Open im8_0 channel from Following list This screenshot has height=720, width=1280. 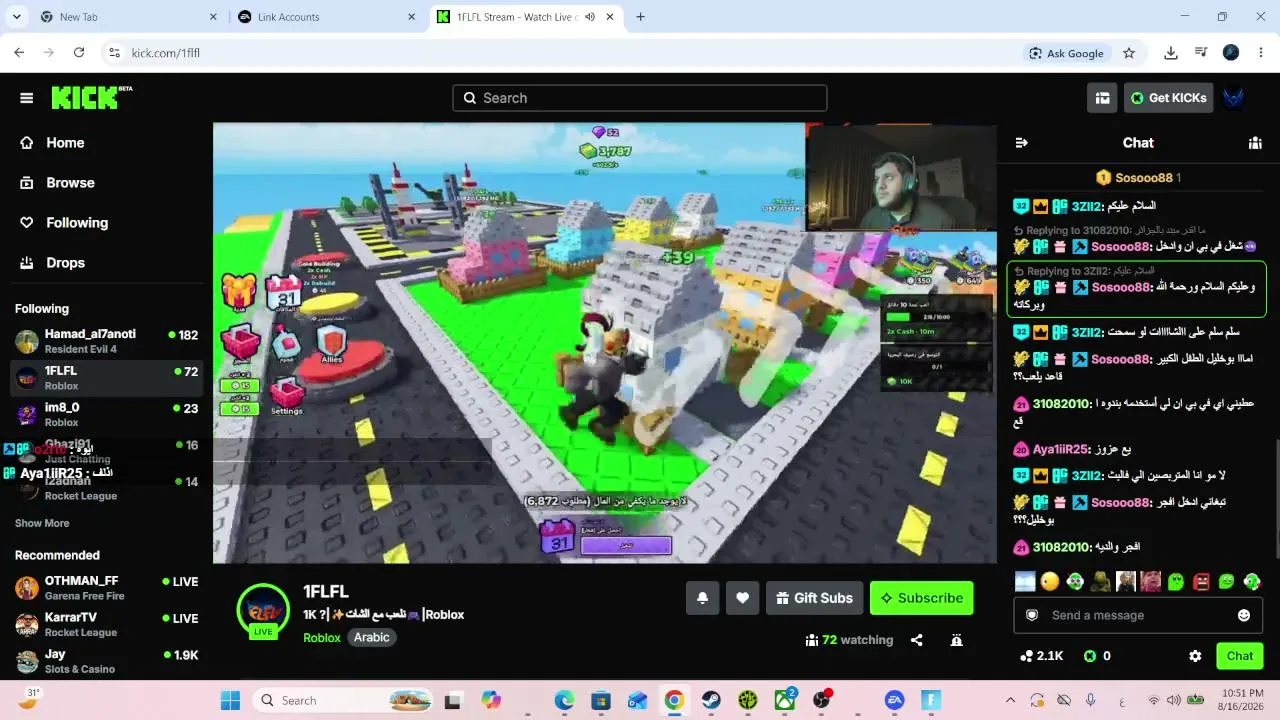107,415
